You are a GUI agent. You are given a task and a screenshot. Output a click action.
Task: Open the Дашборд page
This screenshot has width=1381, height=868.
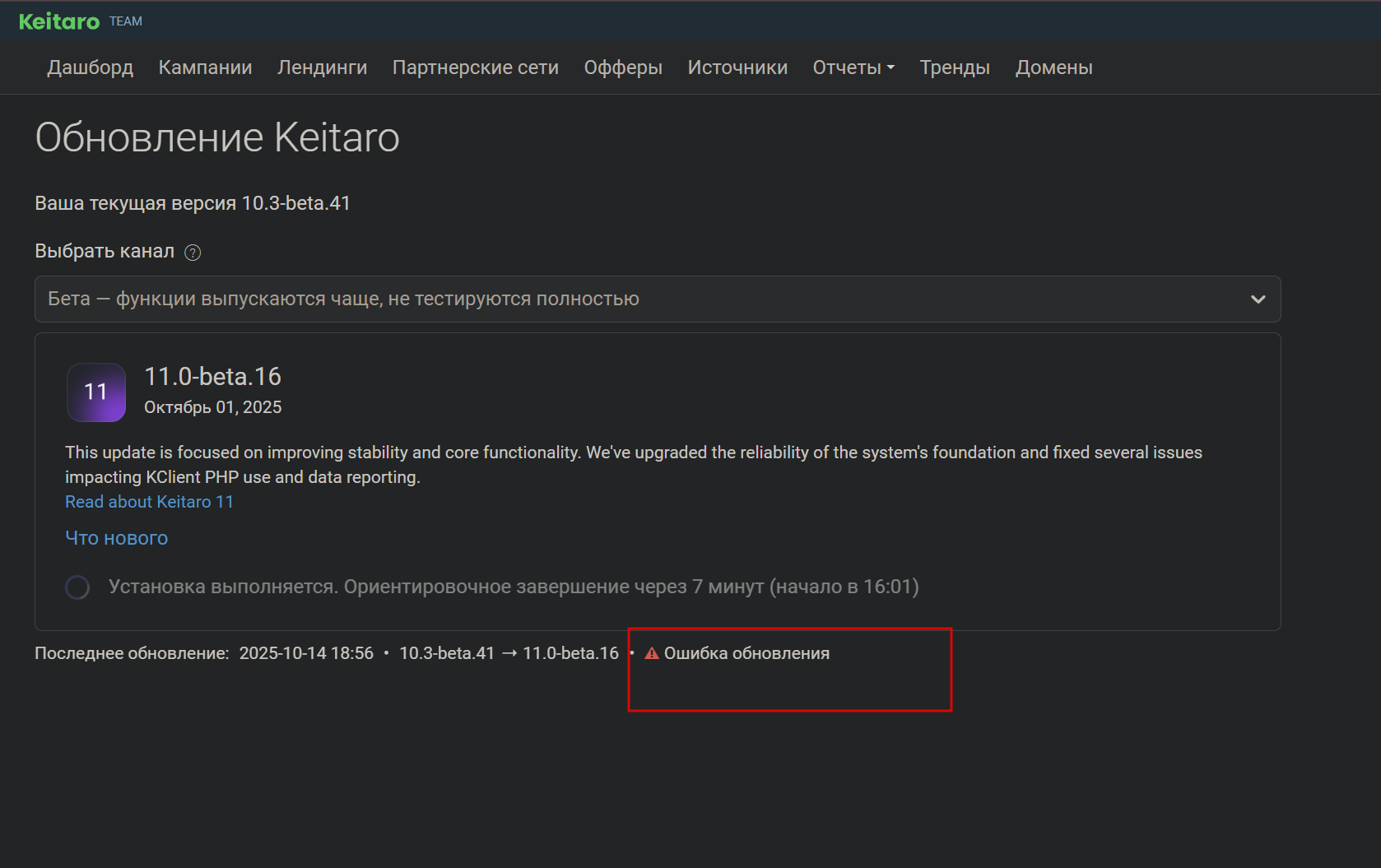[90, 67]
